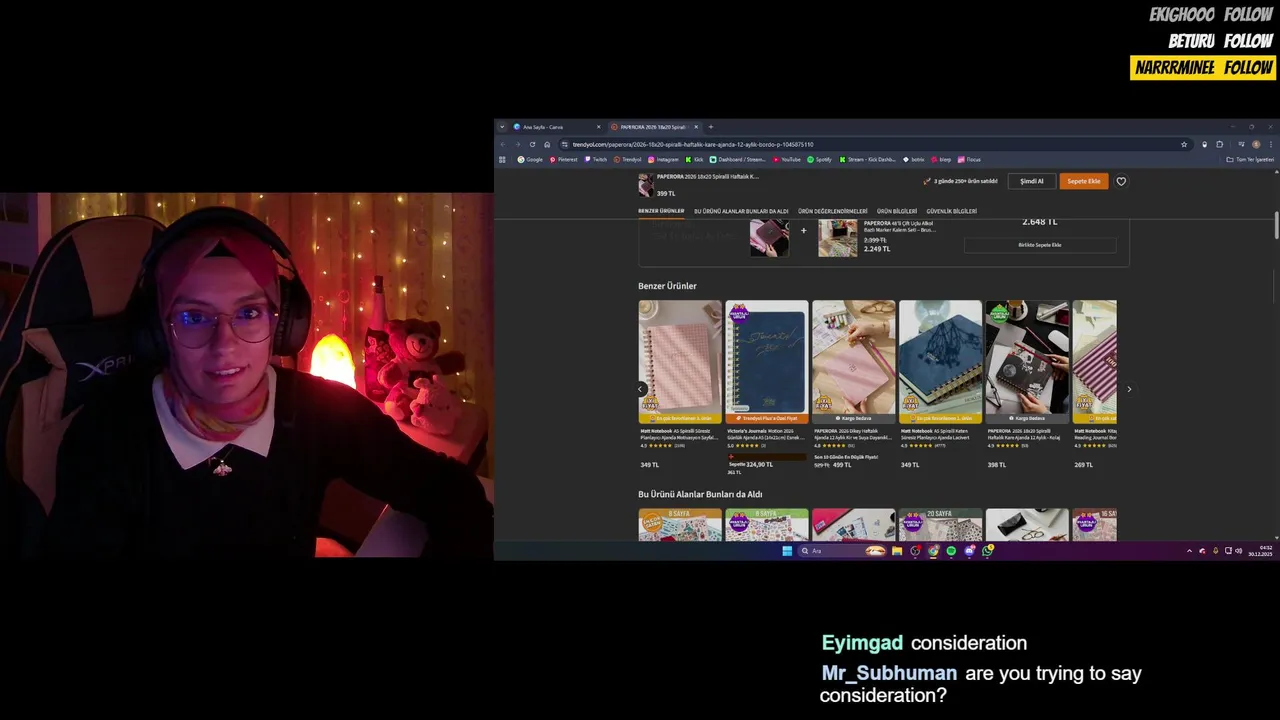Add product to favorites with heart icon
Image resolution: width=1280 pixels, height=720 pixels.
click(1121, 181)
